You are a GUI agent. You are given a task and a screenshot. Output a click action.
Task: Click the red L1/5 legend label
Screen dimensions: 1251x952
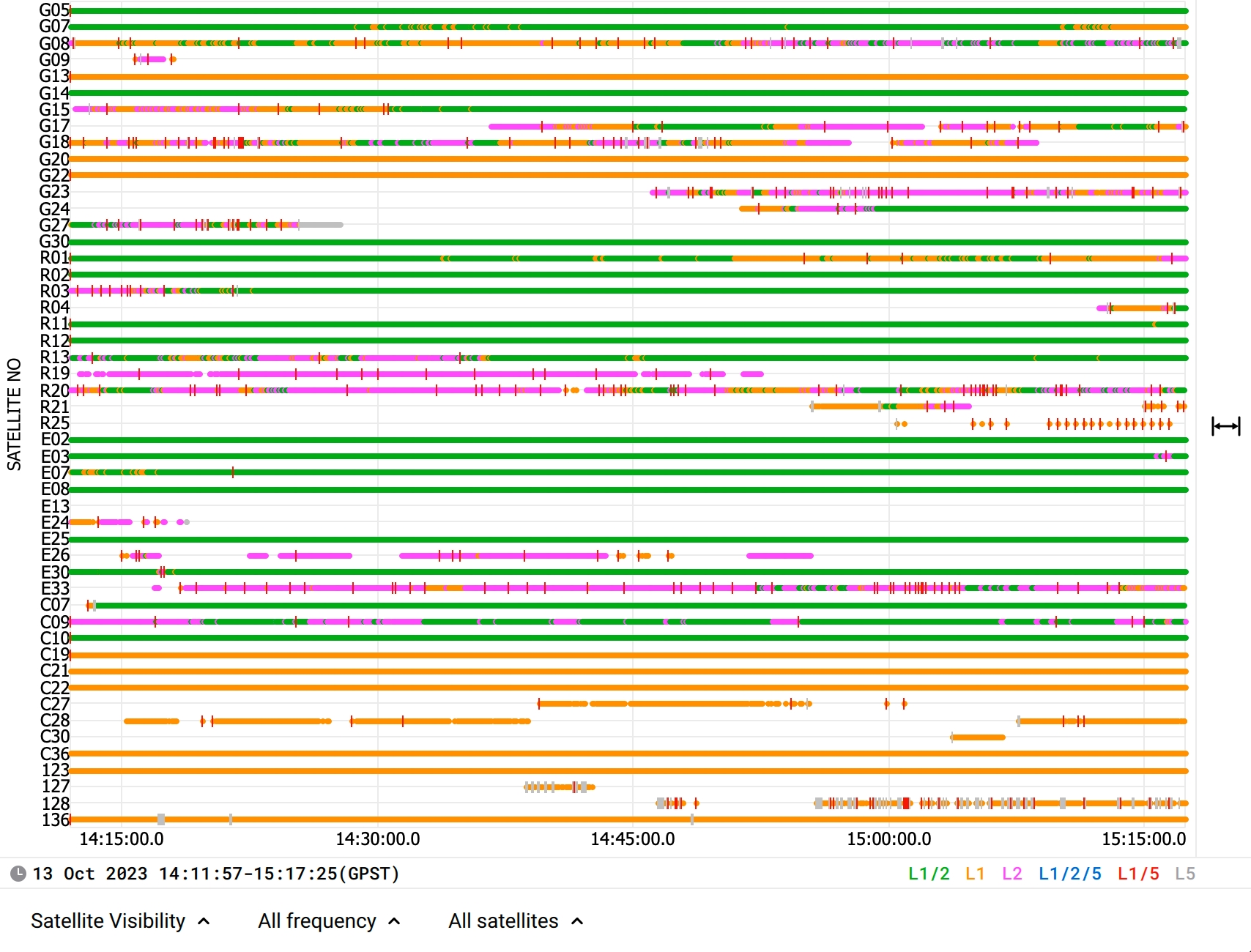[x=1138, y=874]
